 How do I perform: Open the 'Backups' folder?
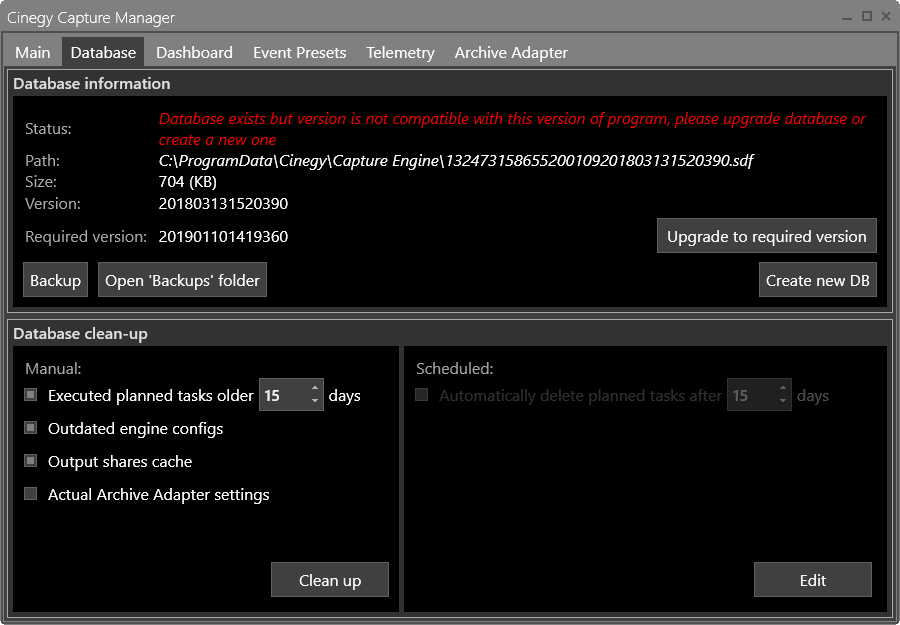[182, 279]
